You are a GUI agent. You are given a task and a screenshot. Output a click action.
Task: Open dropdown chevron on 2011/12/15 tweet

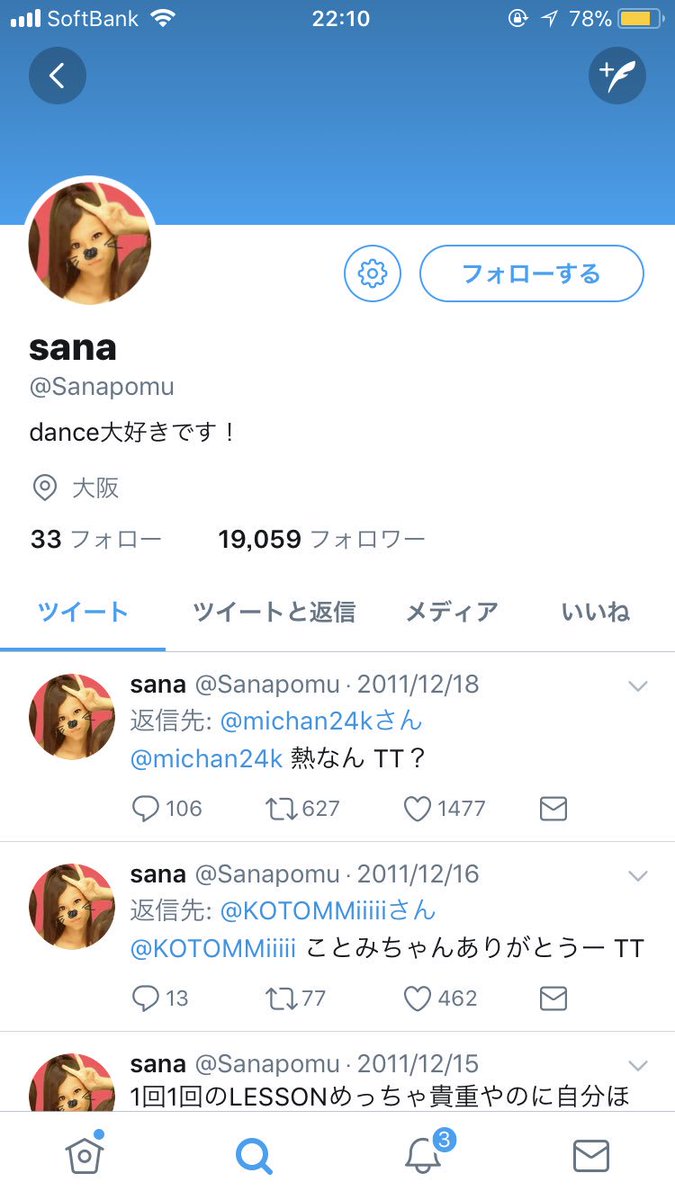(x=637, y=1065)
